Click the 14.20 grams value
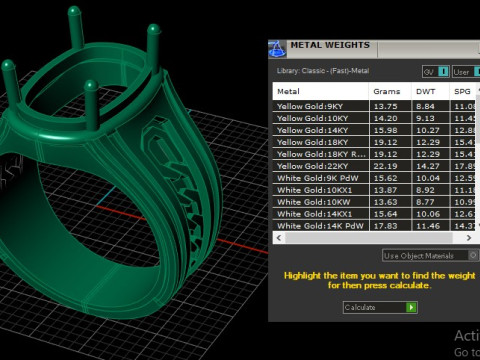The height and width of the screenshot is (360, 480). coord(385,118)
